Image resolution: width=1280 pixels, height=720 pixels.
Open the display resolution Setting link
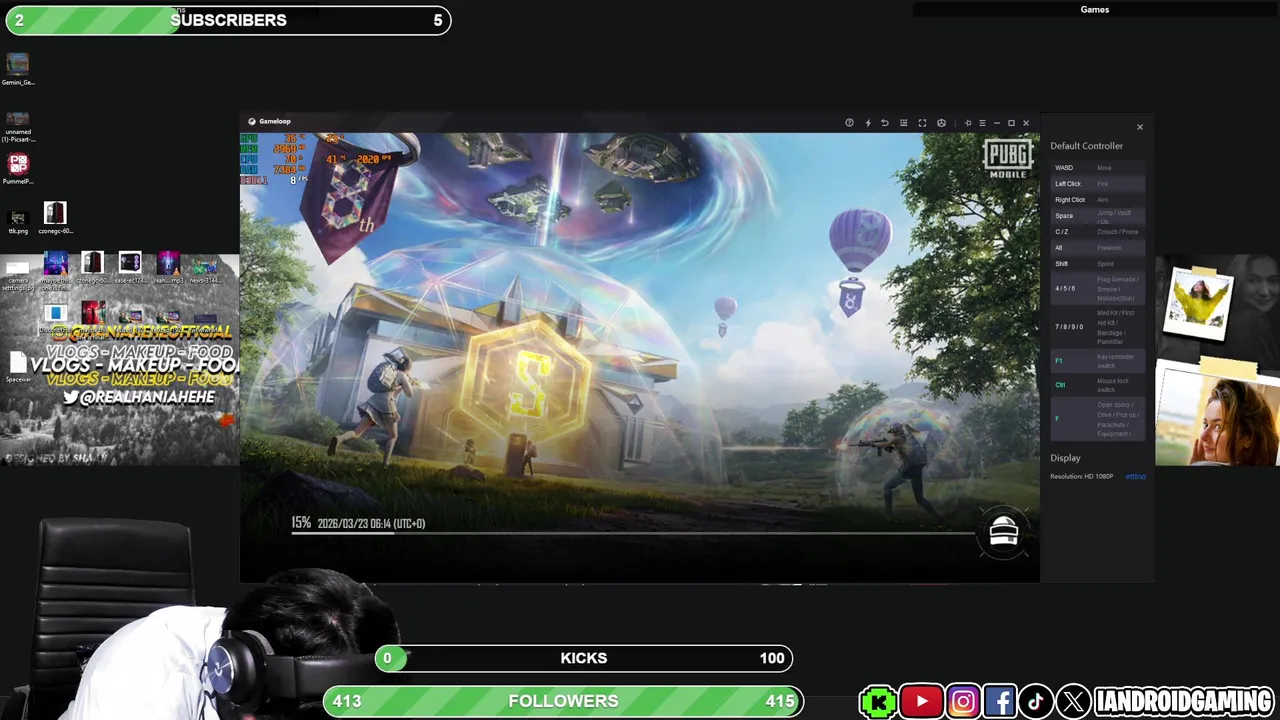[1135, 477]
